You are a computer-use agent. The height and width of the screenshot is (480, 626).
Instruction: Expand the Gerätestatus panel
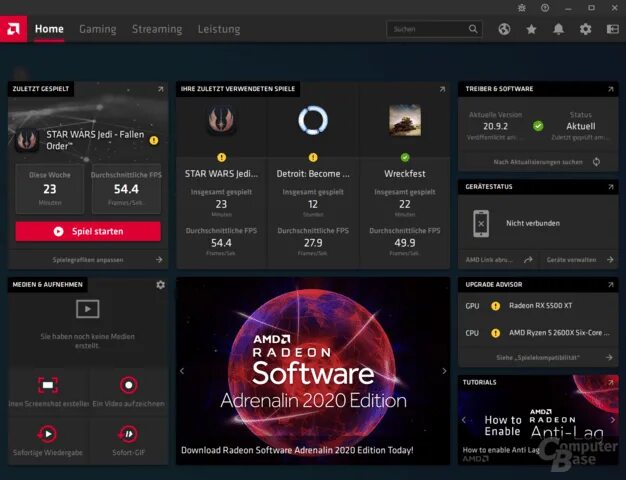610,186
